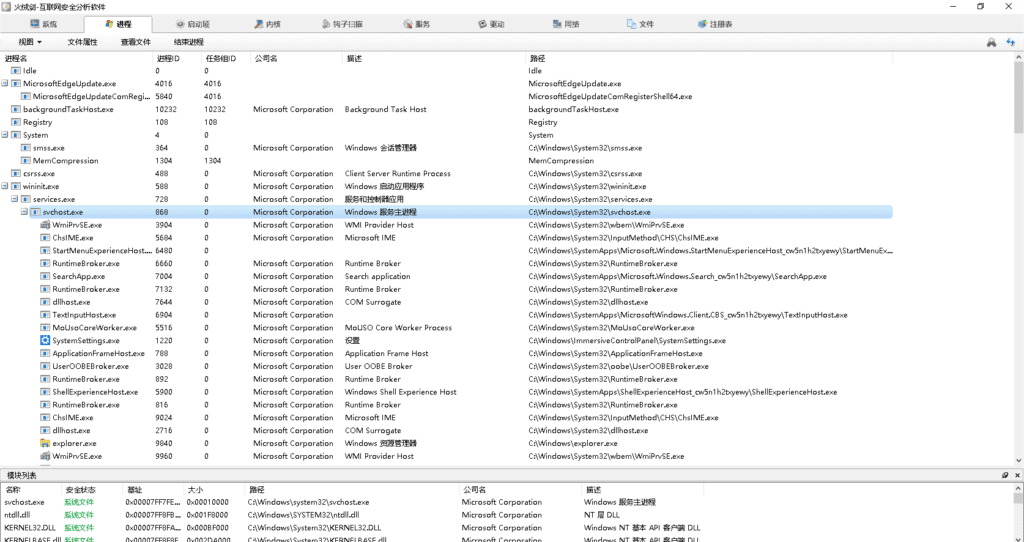Select RuntimeBroker.exe with PID 6660

pyautogui.click(x=446, y=263)
